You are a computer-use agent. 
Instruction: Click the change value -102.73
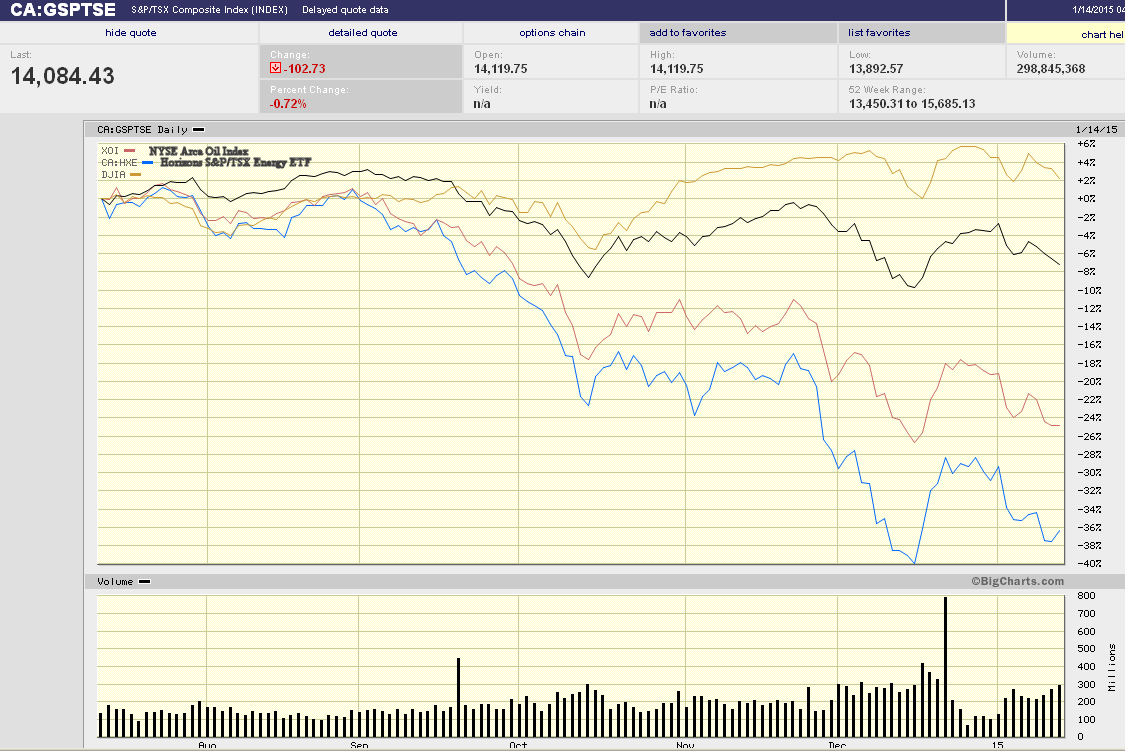(304, 69)
